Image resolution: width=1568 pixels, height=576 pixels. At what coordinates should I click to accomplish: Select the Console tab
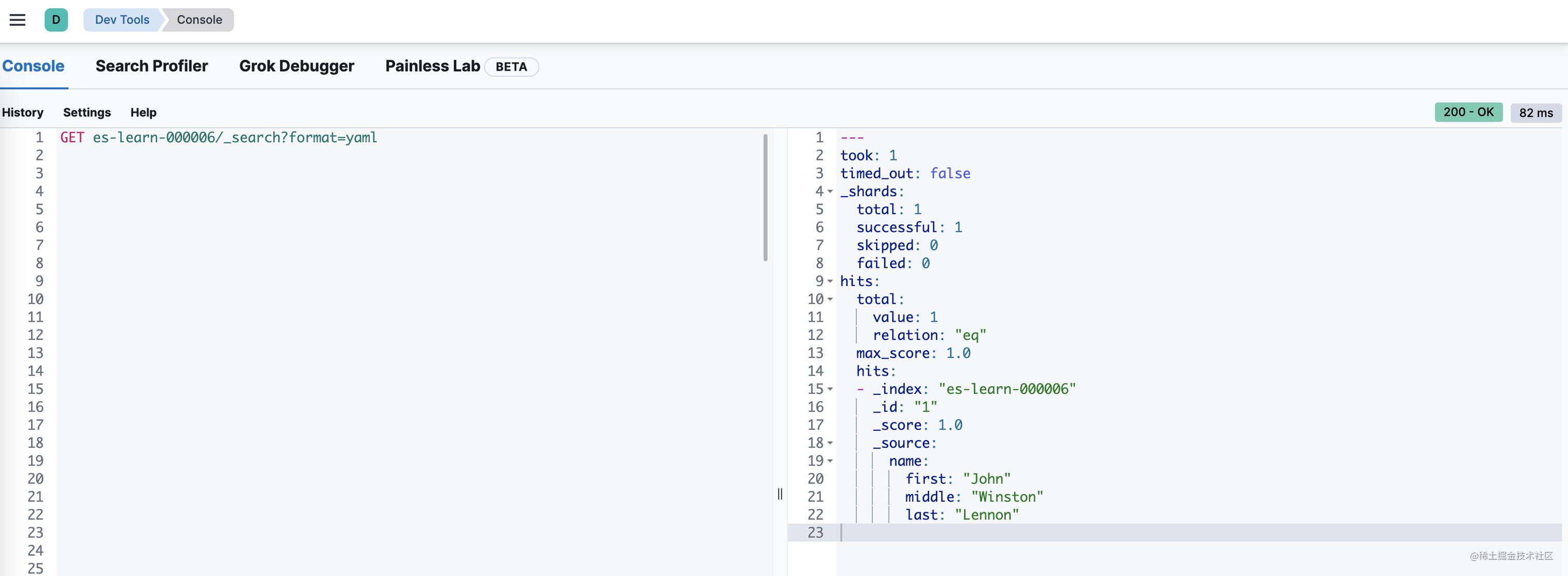pyautogui.click(x=34, y=66)
